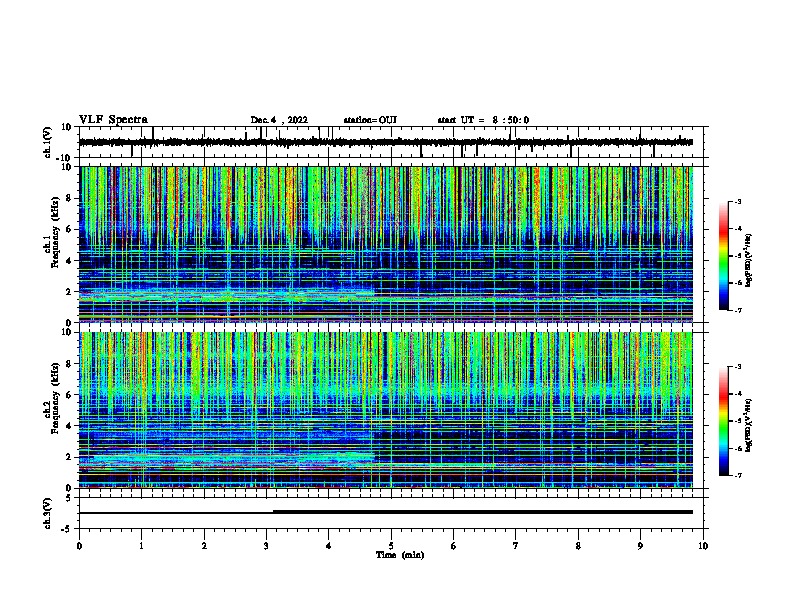Click the "2" kHz tick on ch.2 frequency axis

pyautogui.click(x=69, y=457)
